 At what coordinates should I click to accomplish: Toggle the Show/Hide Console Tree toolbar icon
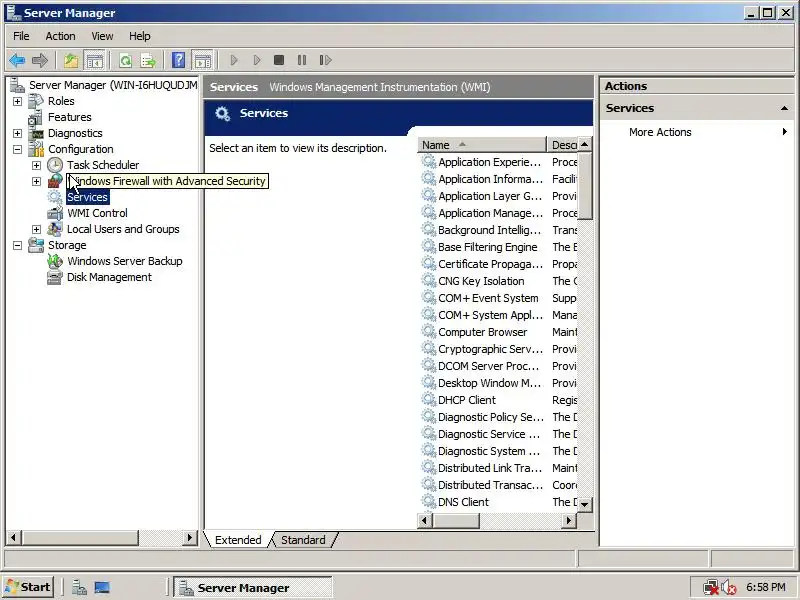point(94,60)
